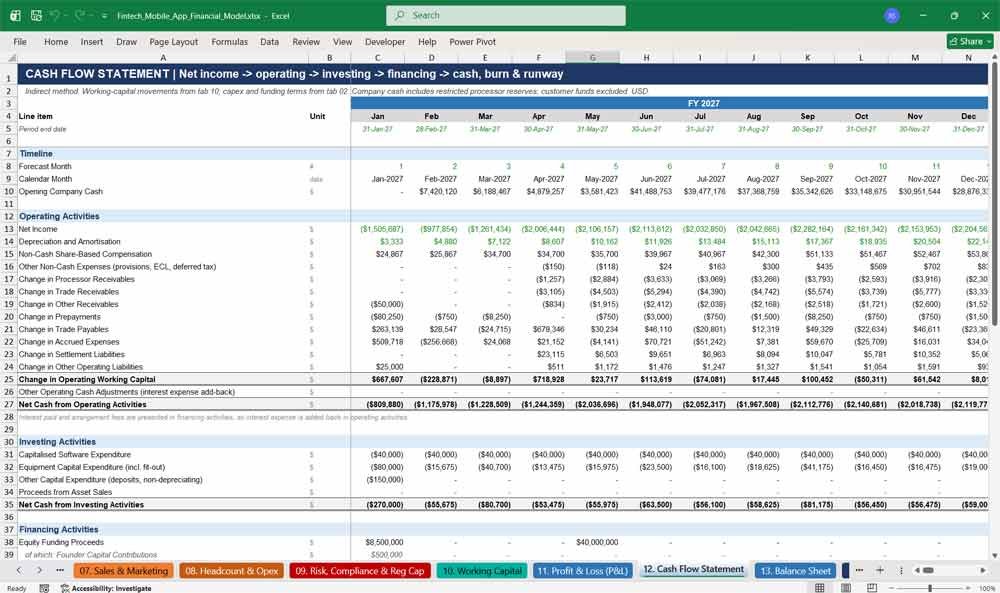Click the Save icon in quick access toolbar
This screenshot has height=593, width=1000.
coord(36,15)
